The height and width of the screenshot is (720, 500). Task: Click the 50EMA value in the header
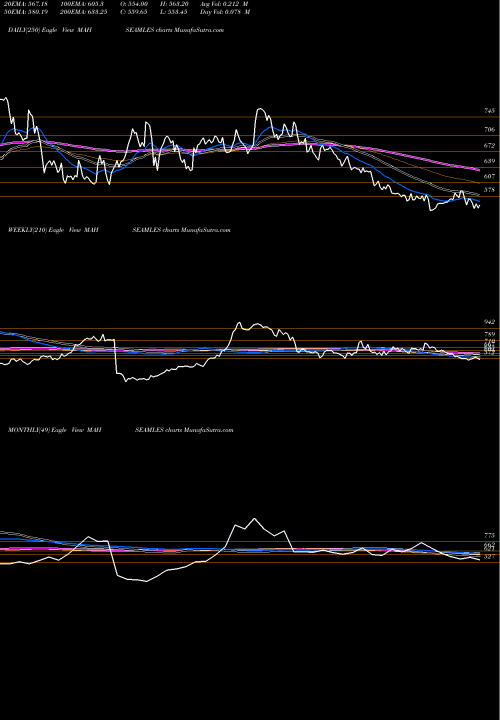pyautogui.click(x=26, y=12)
